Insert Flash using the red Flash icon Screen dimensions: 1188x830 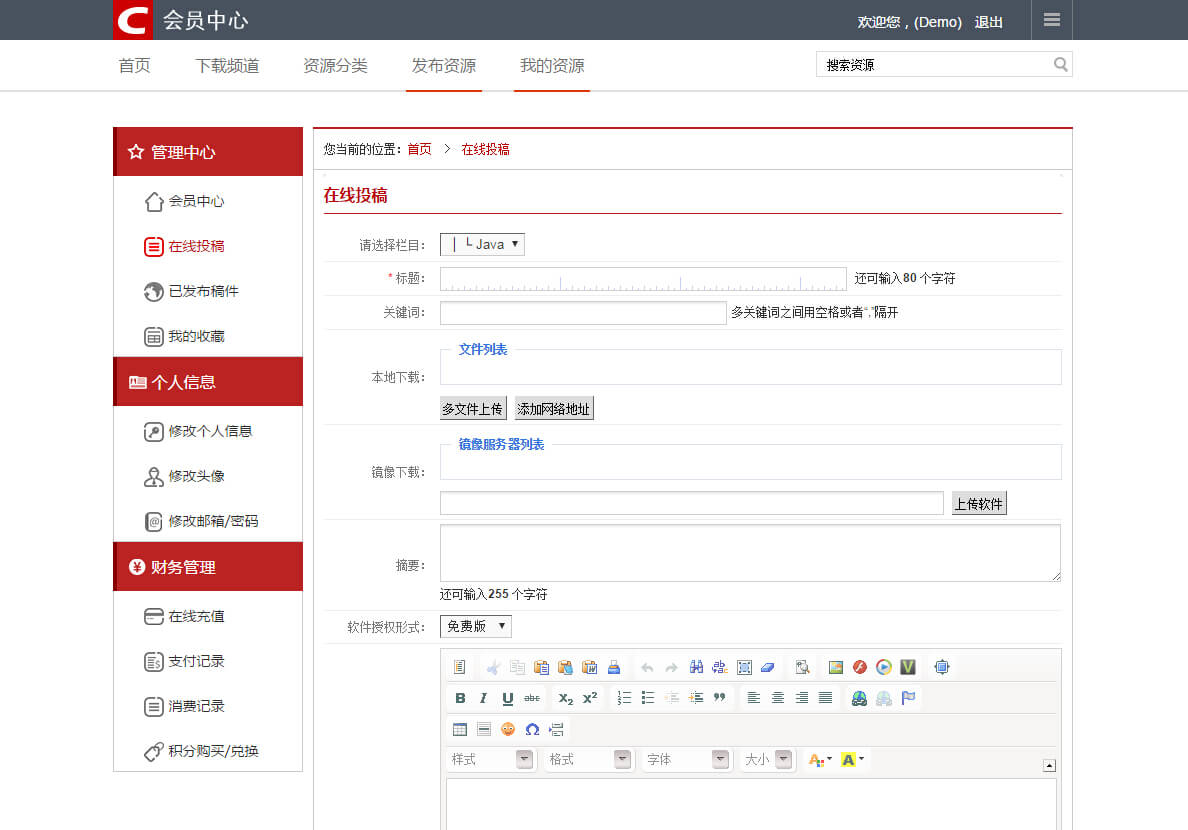coord(860,667)
